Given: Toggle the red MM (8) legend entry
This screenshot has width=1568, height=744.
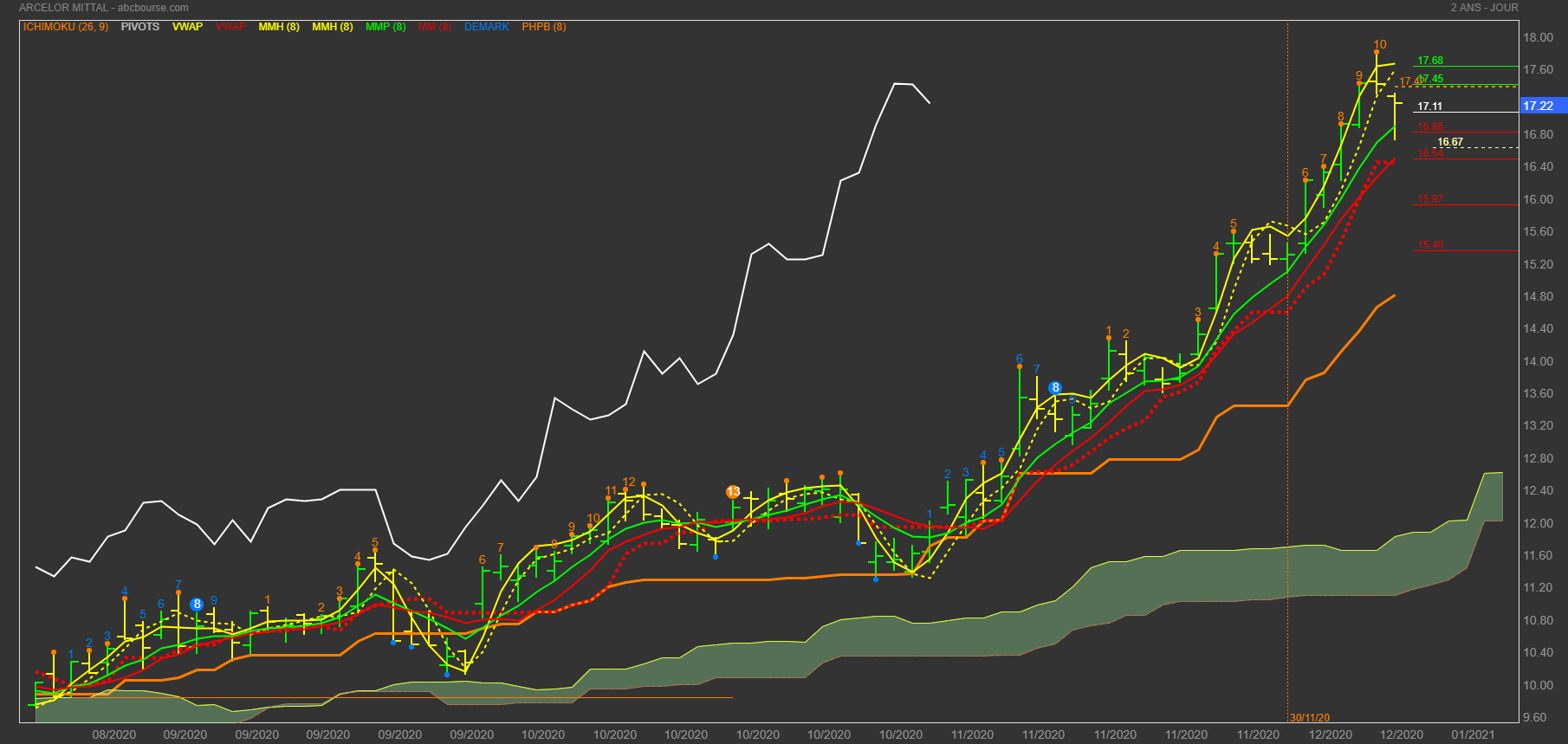Looking at the screenshot, I should pyautogui.click(x=435, y=27).
